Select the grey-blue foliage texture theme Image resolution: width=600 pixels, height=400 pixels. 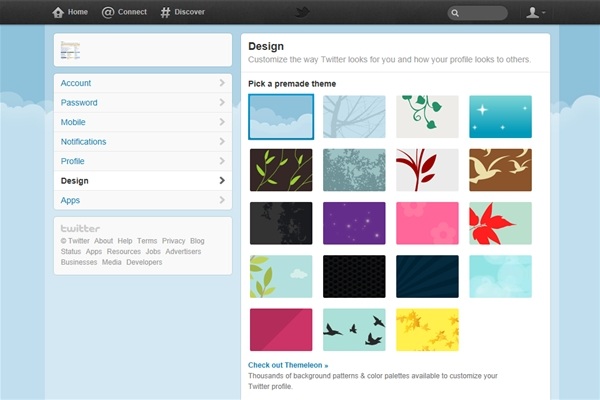[354, 170]
